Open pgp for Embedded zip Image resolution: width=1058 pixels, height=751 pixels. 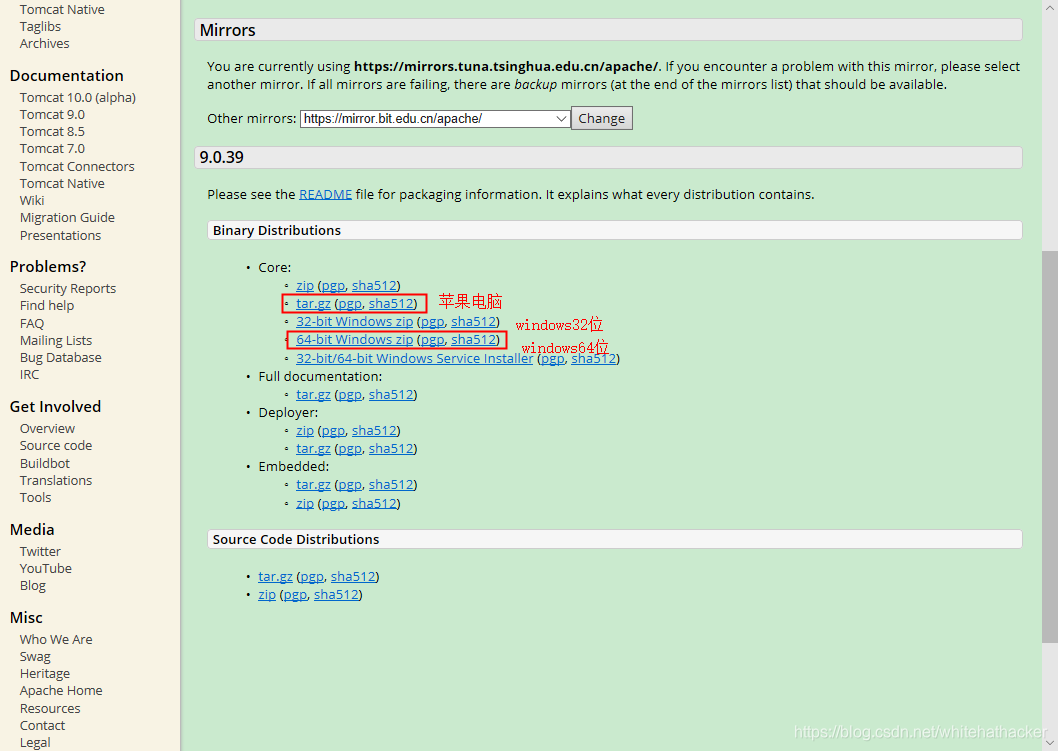pyautogui.click(x=333, y=503)
